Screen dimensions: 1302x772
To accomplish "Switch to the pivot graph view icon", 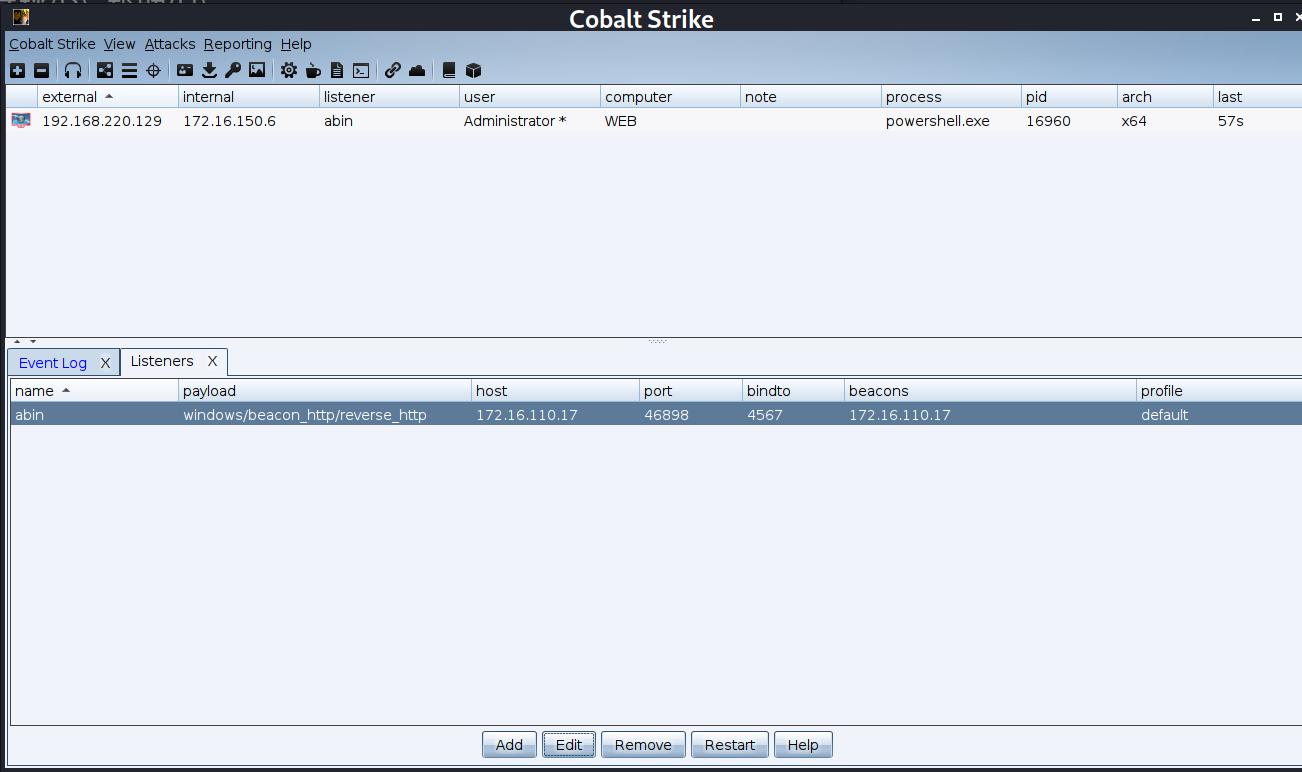I will [x=105, y=70].
